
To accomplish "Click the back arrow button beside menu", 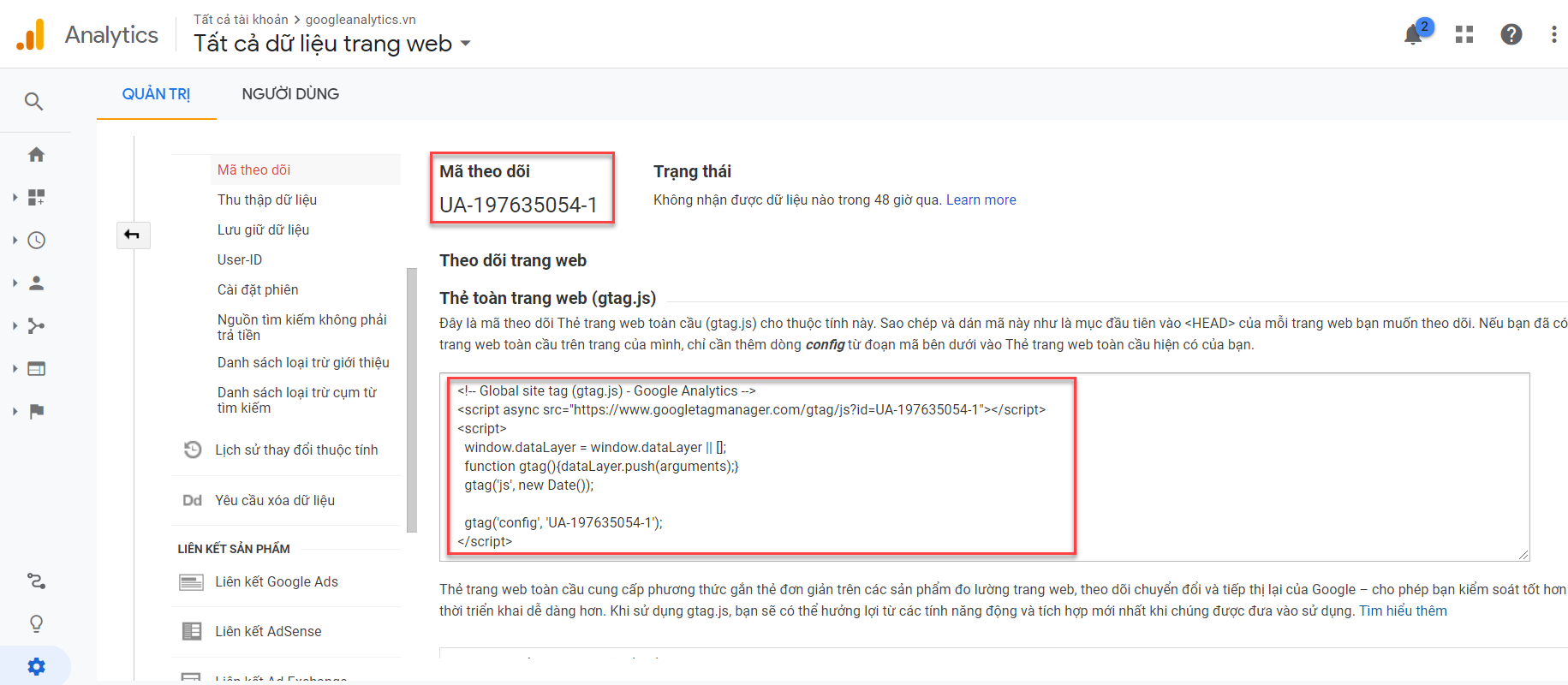I will coord(133,235).
